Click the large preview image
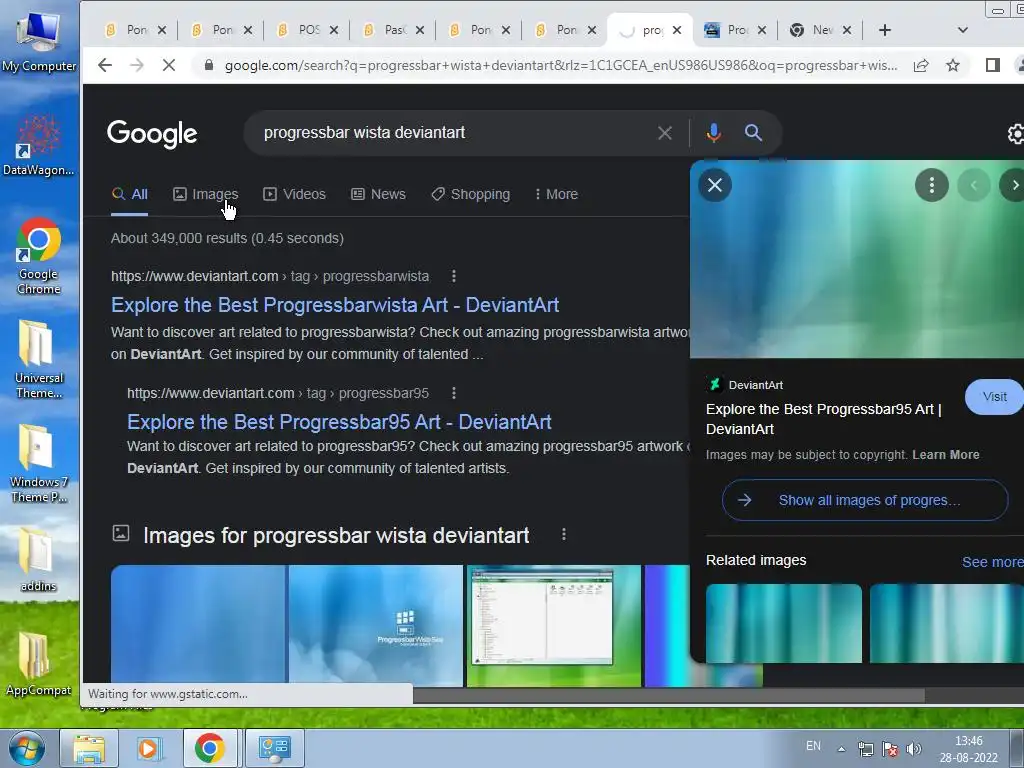The width and height of the screenshot is (1024, 768). click(857, 259)
